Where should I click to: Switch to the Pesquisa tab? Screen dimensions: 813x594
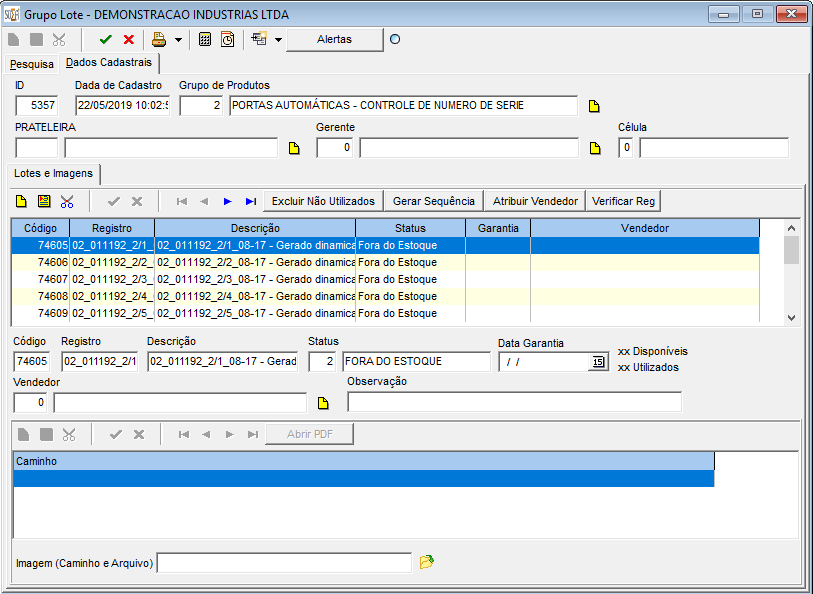32,64
